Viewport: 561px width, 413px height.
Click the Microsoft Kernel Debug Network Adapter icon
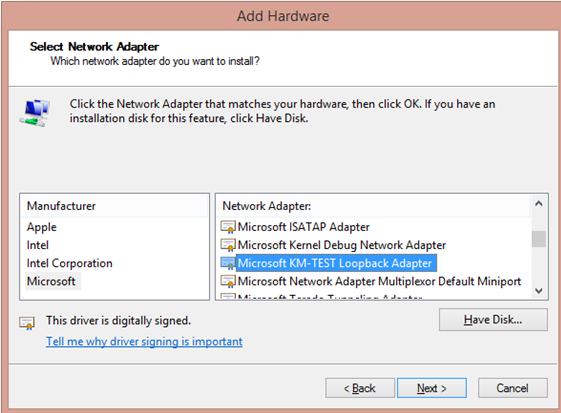[228, 245]
